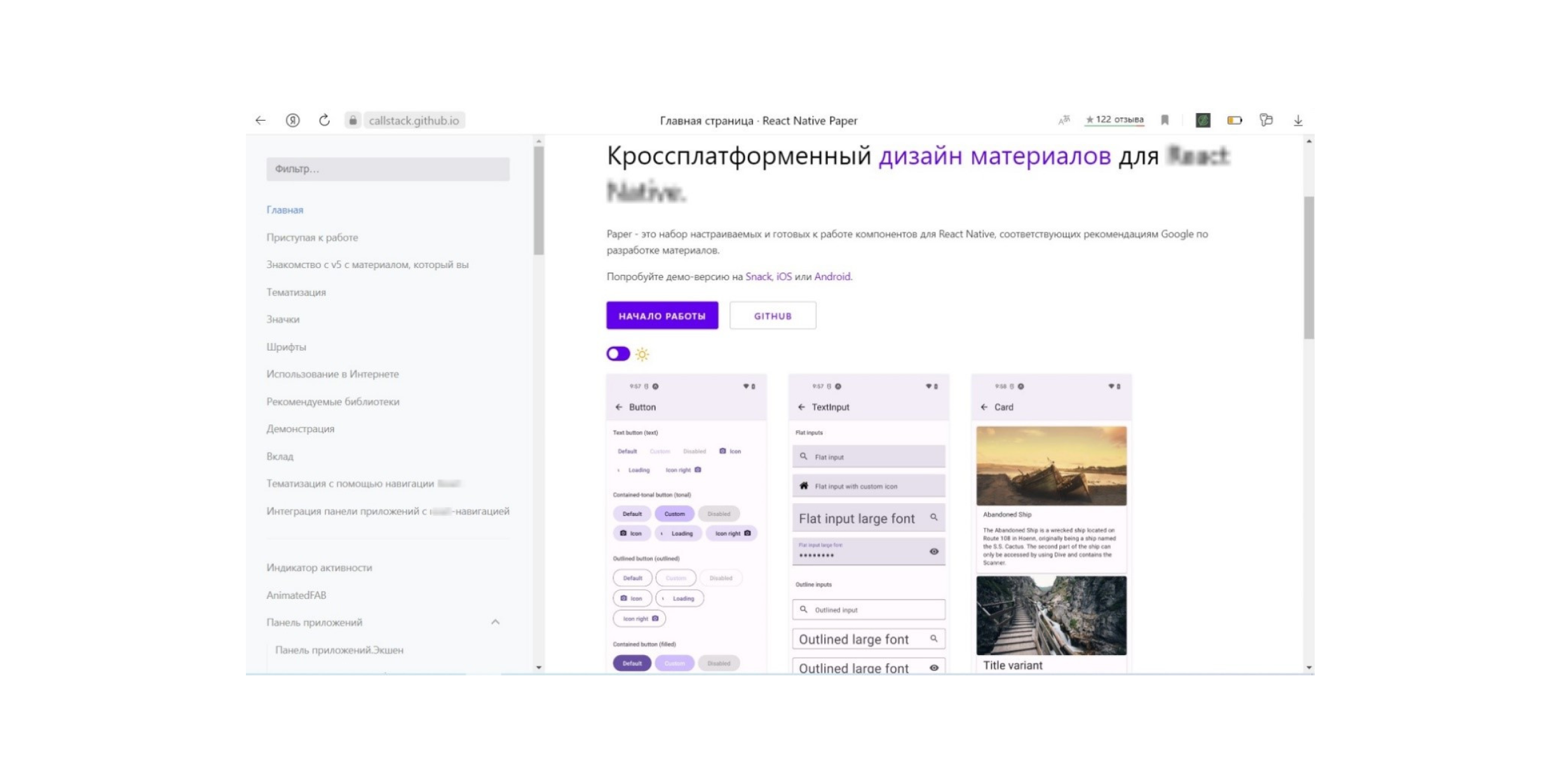Open the green extension icon in the toolbar
Screen dimensions: 1560x784
click(x=1203, y=120)
